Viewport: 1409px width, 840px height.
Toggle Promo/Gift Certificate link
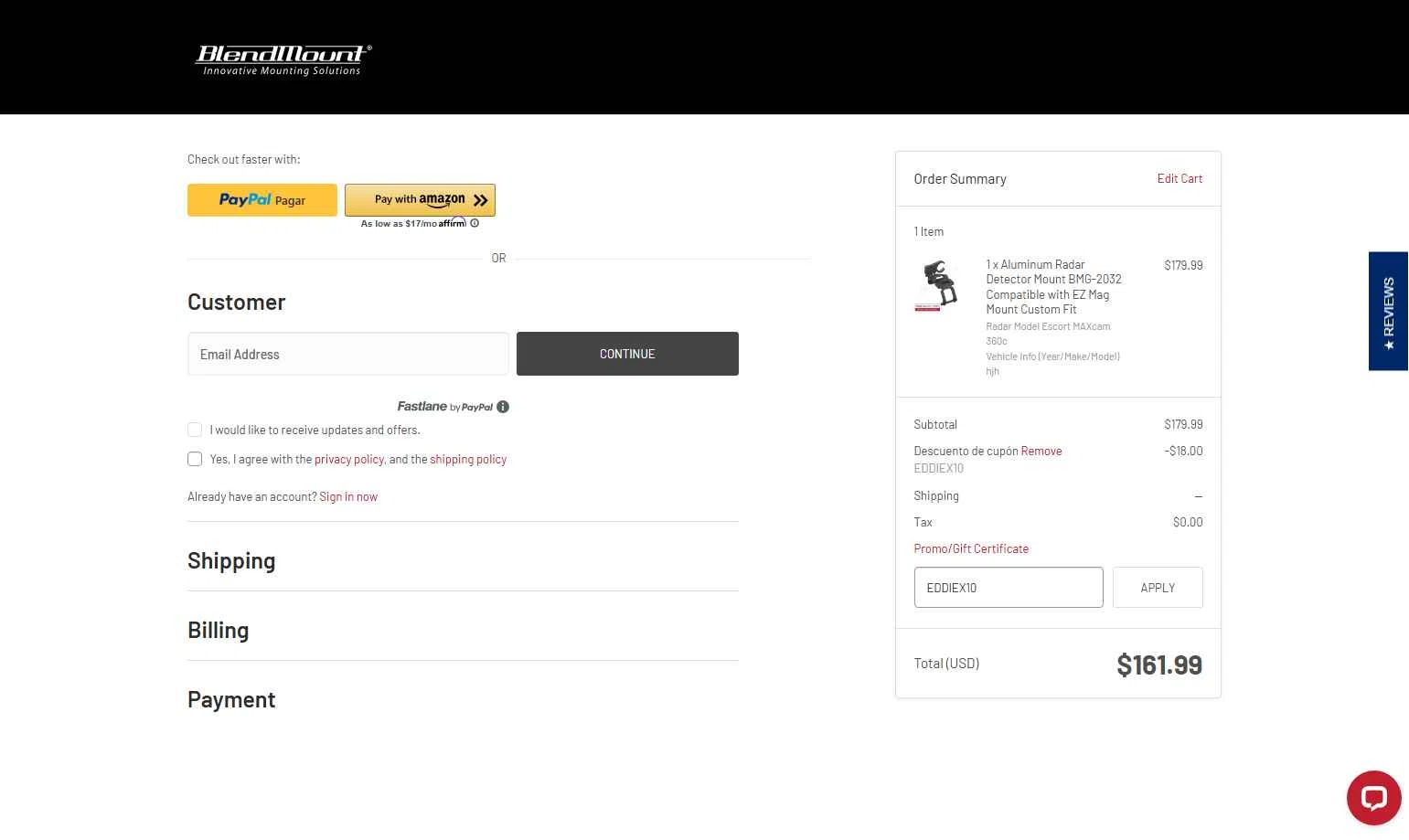point(971,549)
